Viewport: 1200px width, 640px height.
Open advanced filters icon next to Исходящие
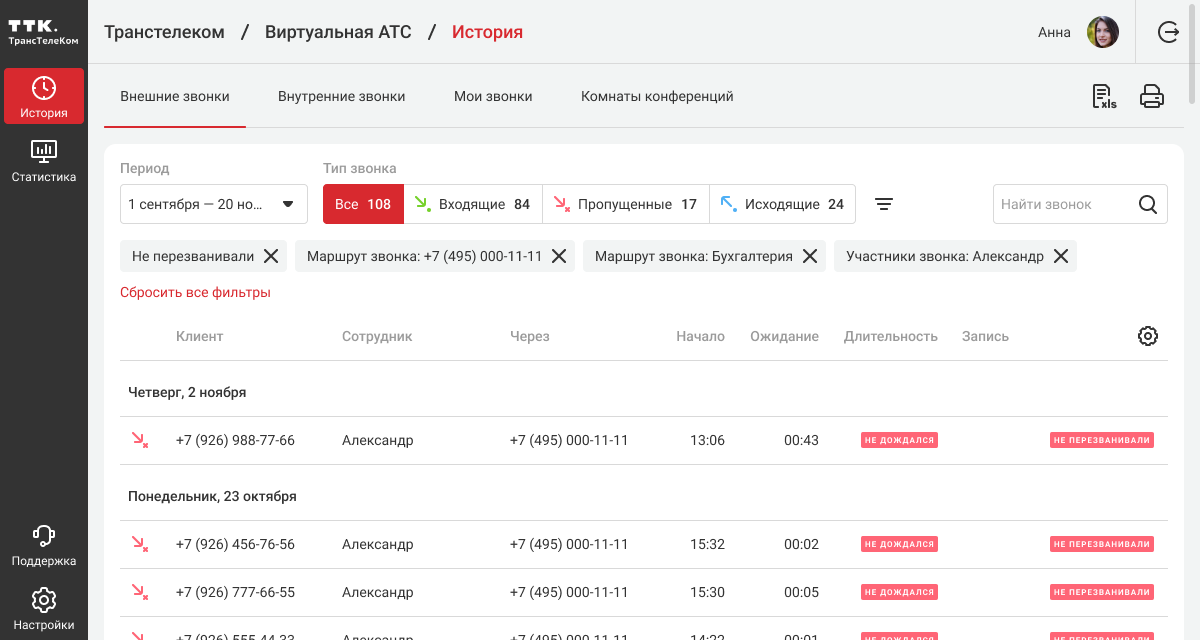click(x=884, y=204)
